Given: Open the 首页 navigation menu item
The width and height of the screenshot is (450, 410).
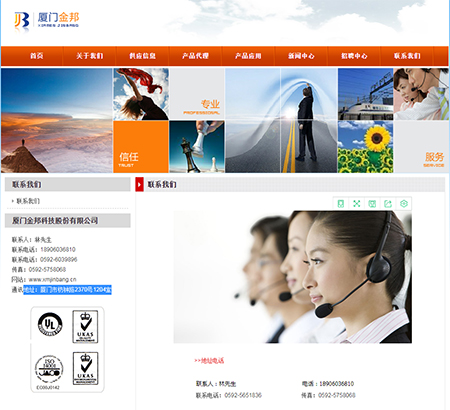Looking at the screenshot, I should point(37,56).
